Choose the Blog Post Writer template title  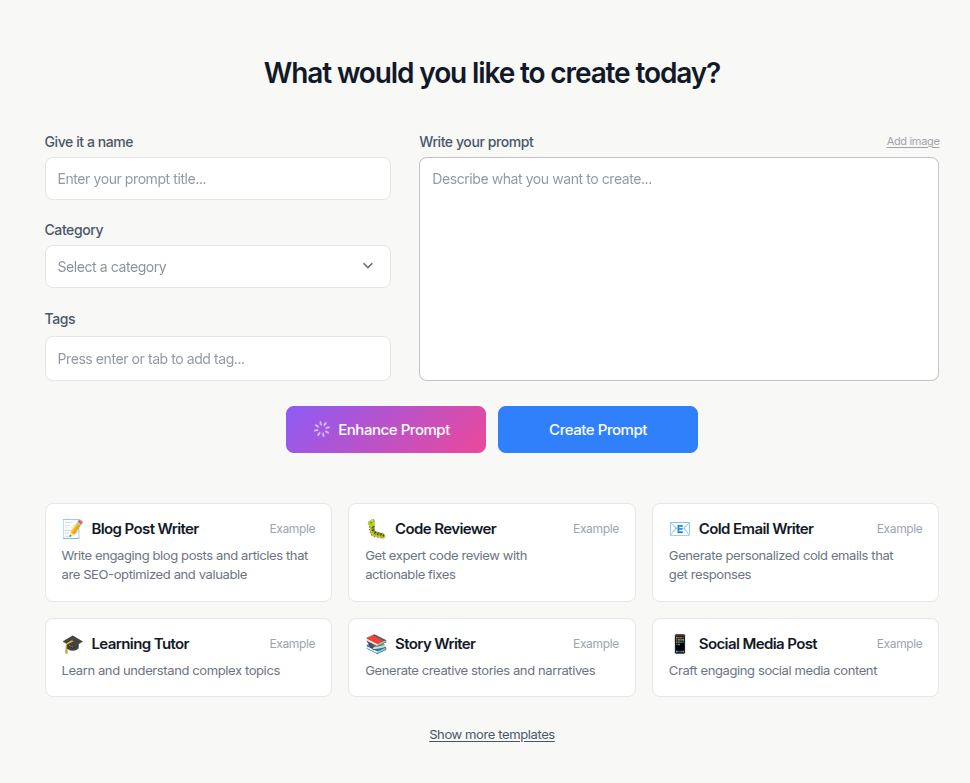145,529
